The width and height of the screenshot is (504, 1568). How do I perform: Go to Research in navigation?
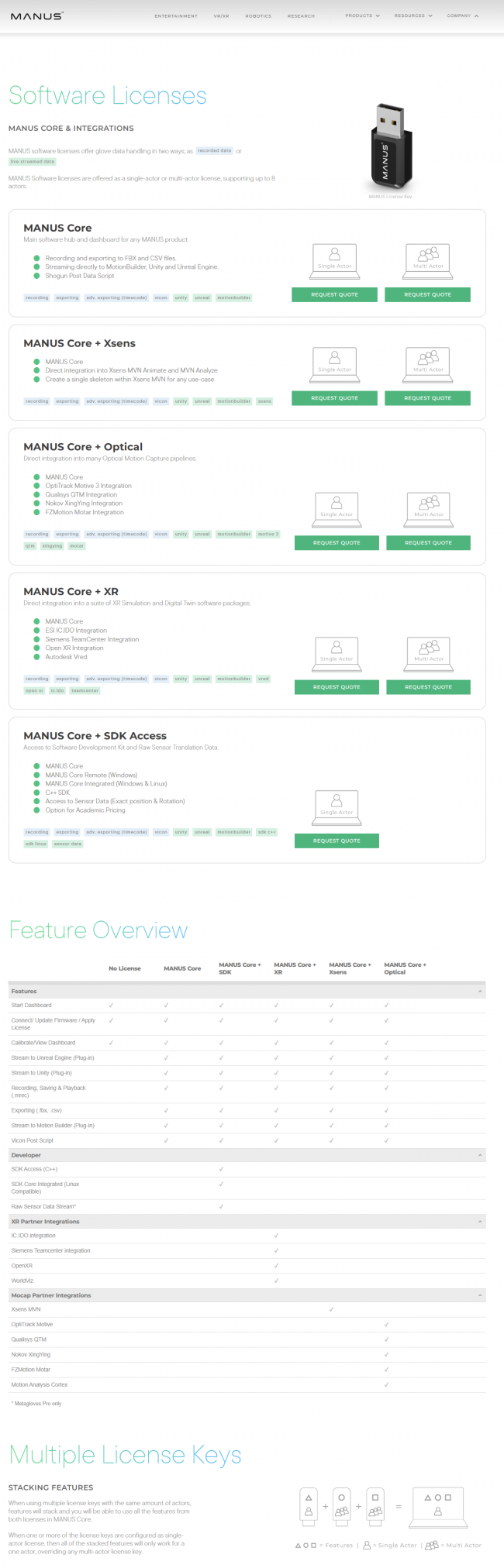tap(301, 15)
